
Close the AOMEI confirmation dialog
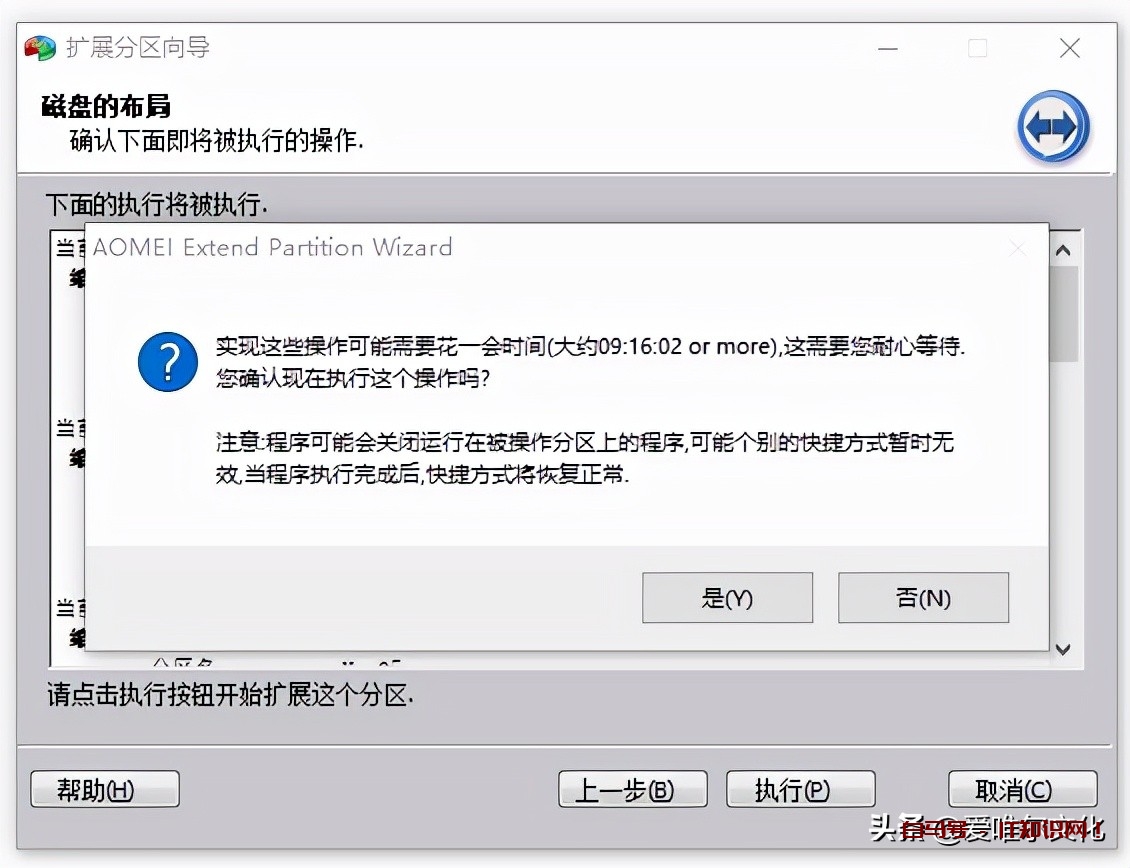click(1018, 249)
